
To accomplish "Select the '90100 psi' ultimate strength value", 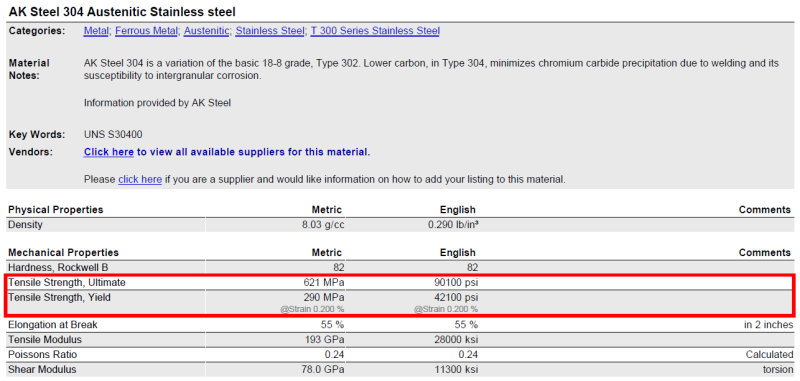I will [x=455, y=282].
